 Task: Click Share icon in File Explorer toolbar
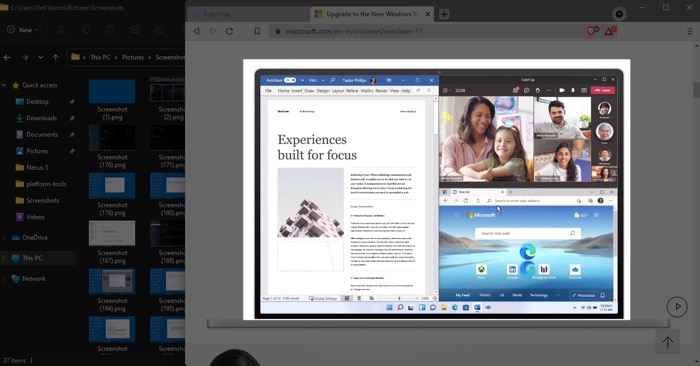coord(159,30)
